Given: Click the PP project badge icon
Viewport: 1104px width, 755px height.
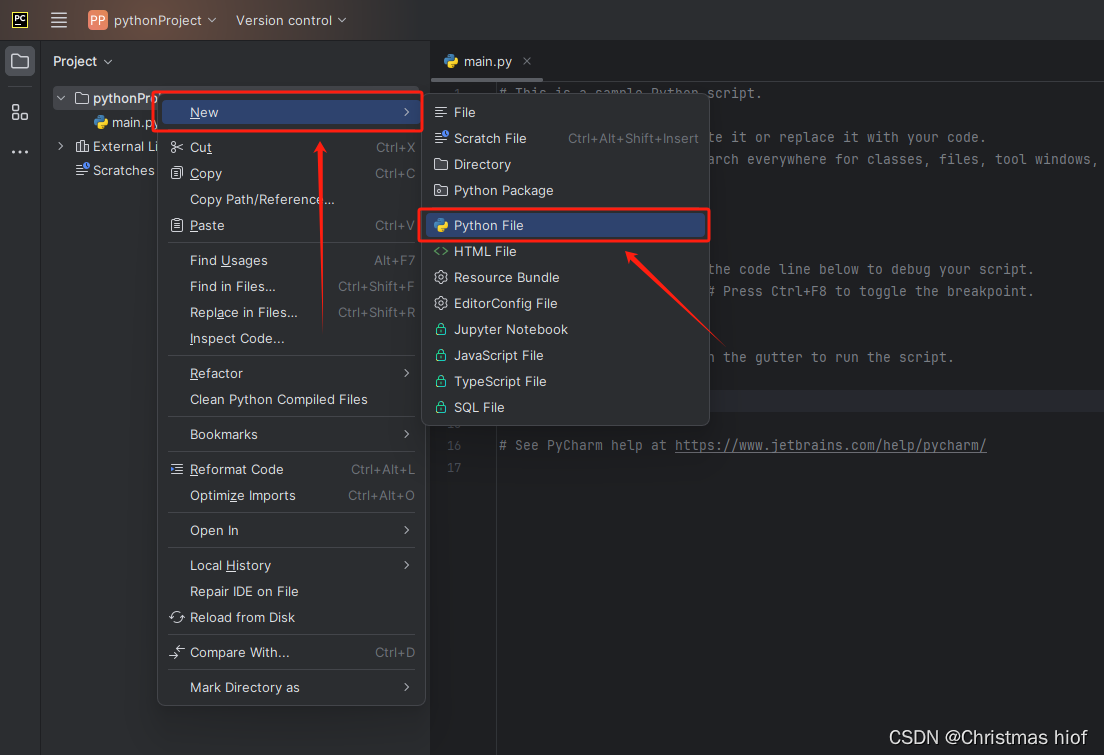Looking at the screenshot, I should (97, 20).
